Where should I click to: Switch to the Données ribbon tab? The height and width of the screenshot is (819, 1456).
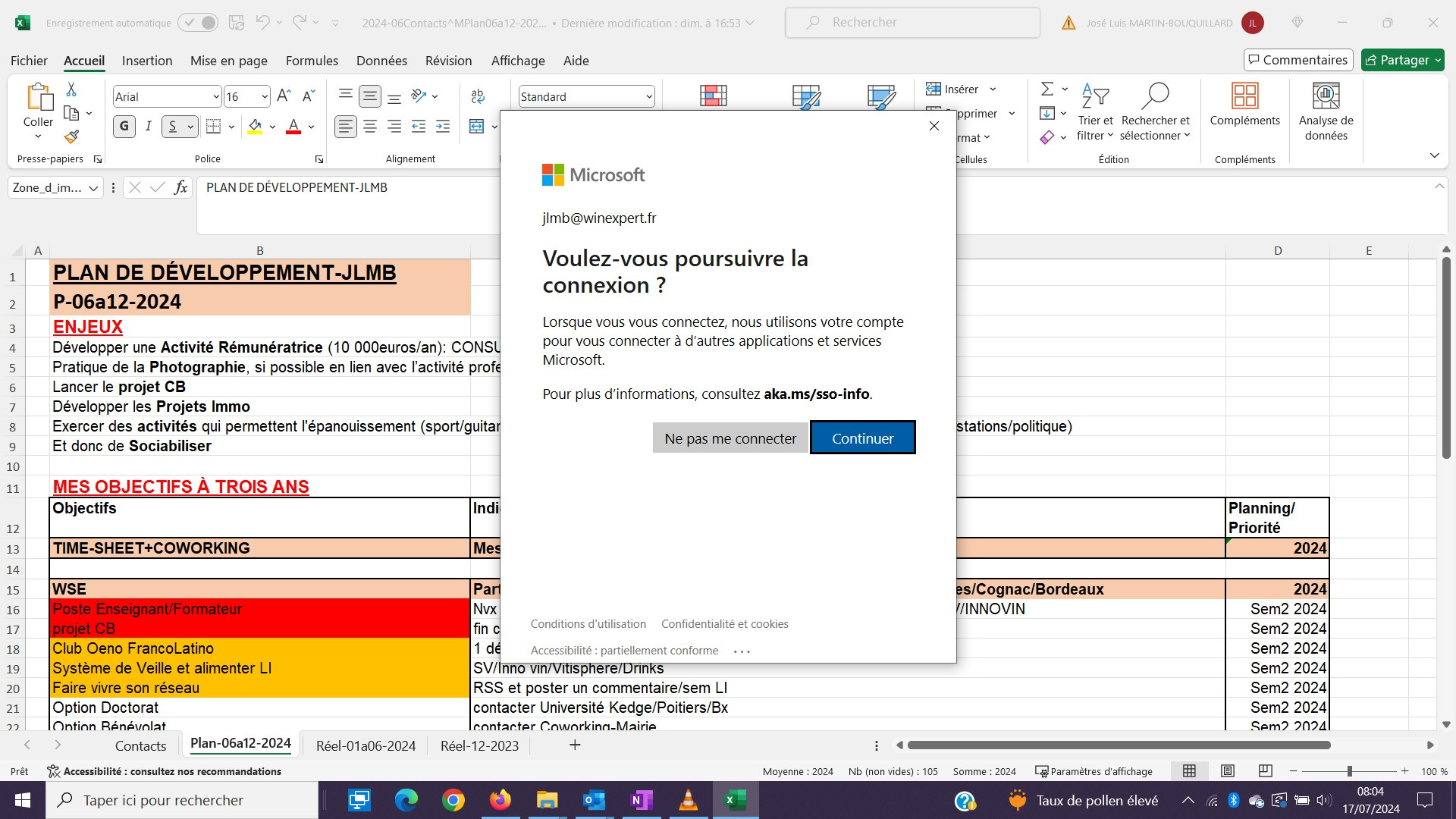click(x=381, y=61)
